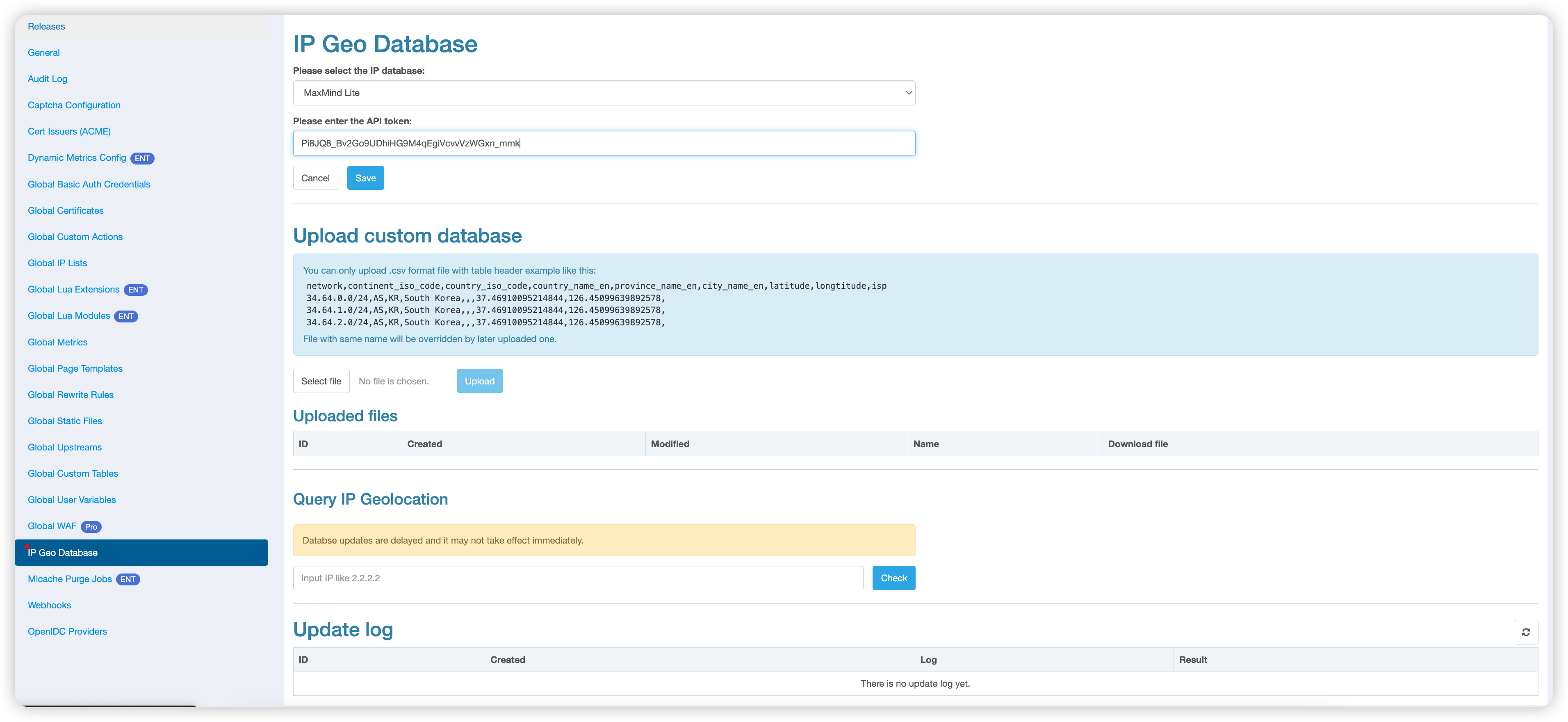Save the IP Geo Database settings
Screen dimensions: 1568x722
(365, 178)
